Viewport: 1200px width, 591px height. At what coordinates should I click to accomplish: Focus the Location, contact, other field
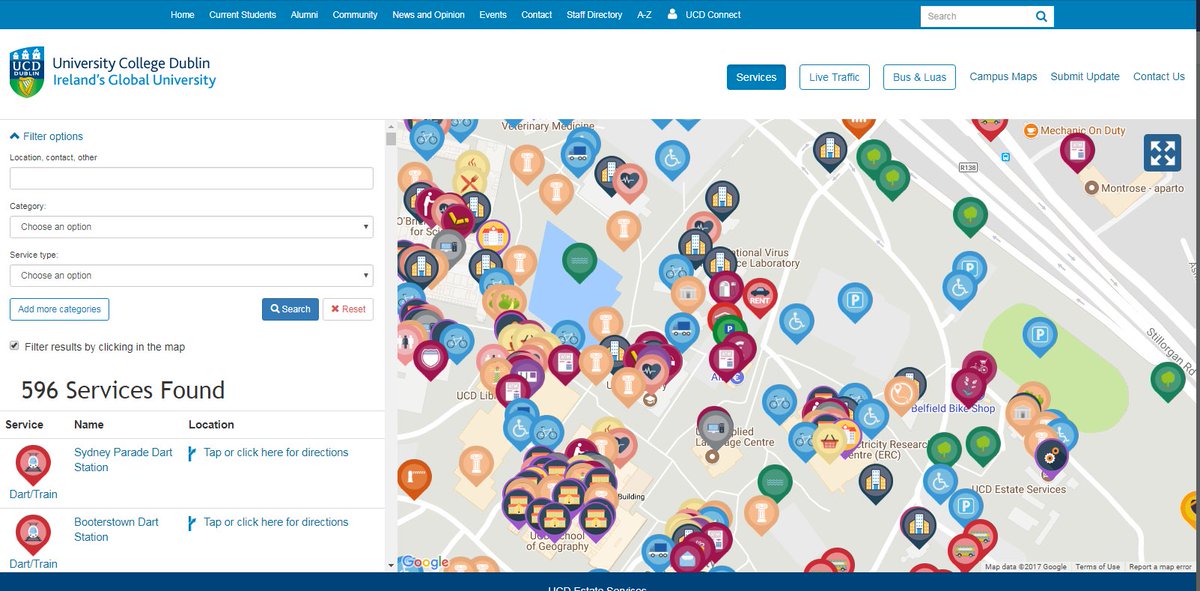coord(191,178)
